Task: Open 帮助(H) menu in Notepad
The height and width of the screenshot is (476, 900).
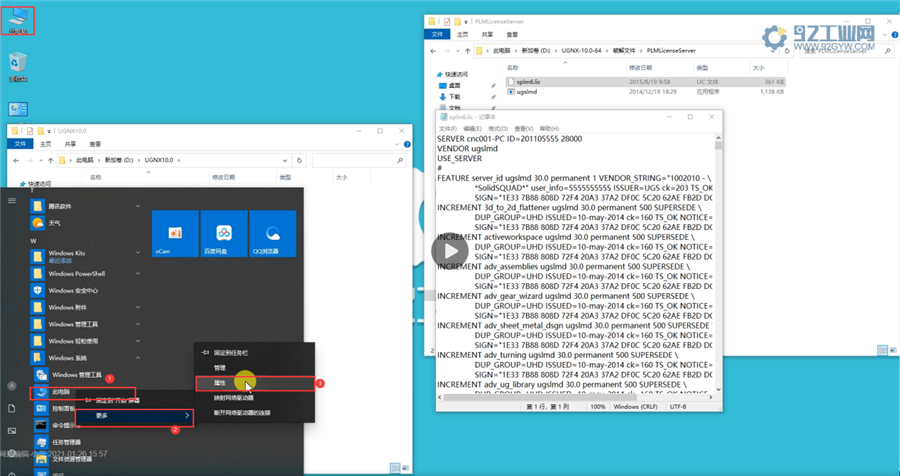Action: click(x=549, y=129)
